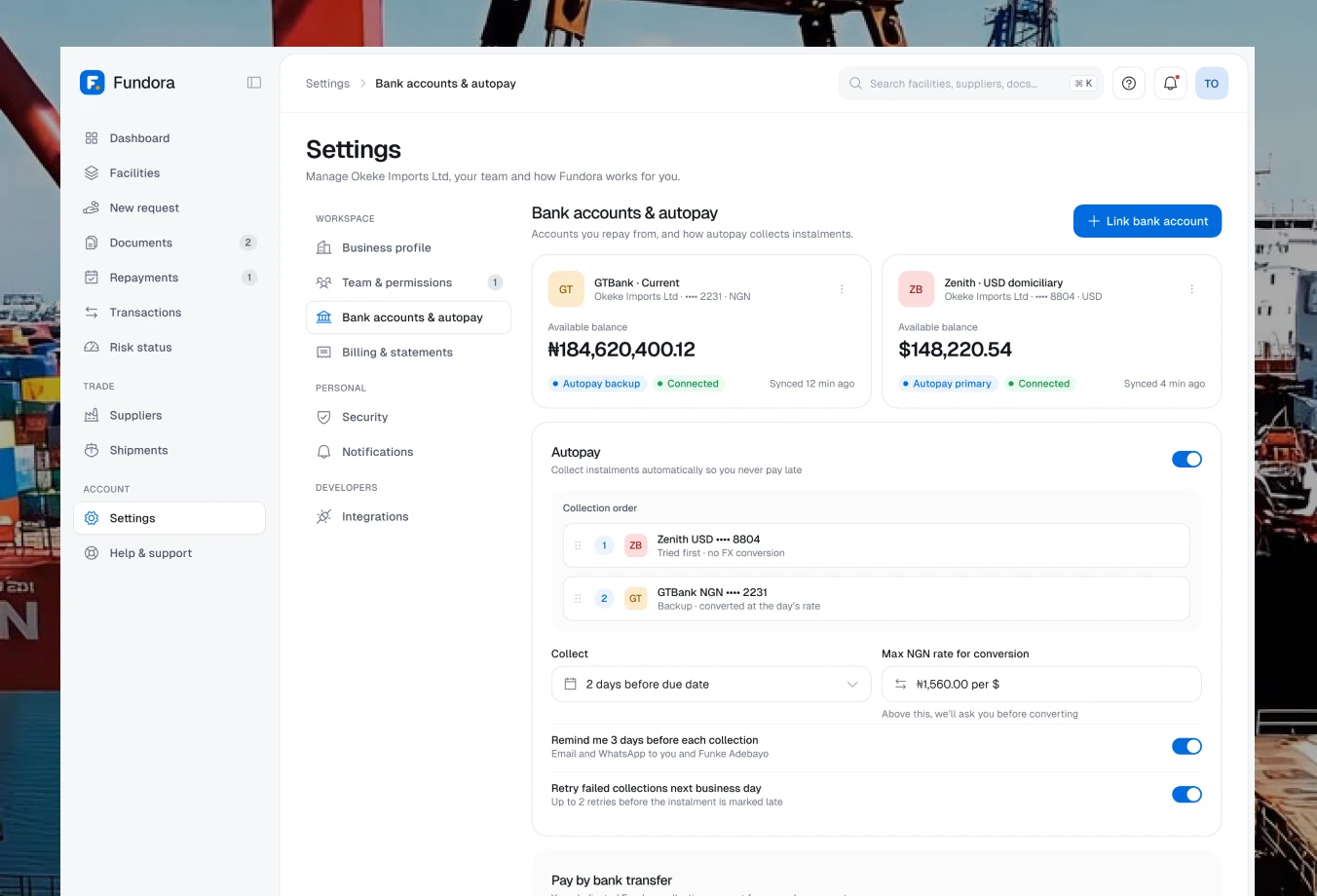Screen dimensions: 1317x896
Task: Open Help & support
Action: coord(169,553)
